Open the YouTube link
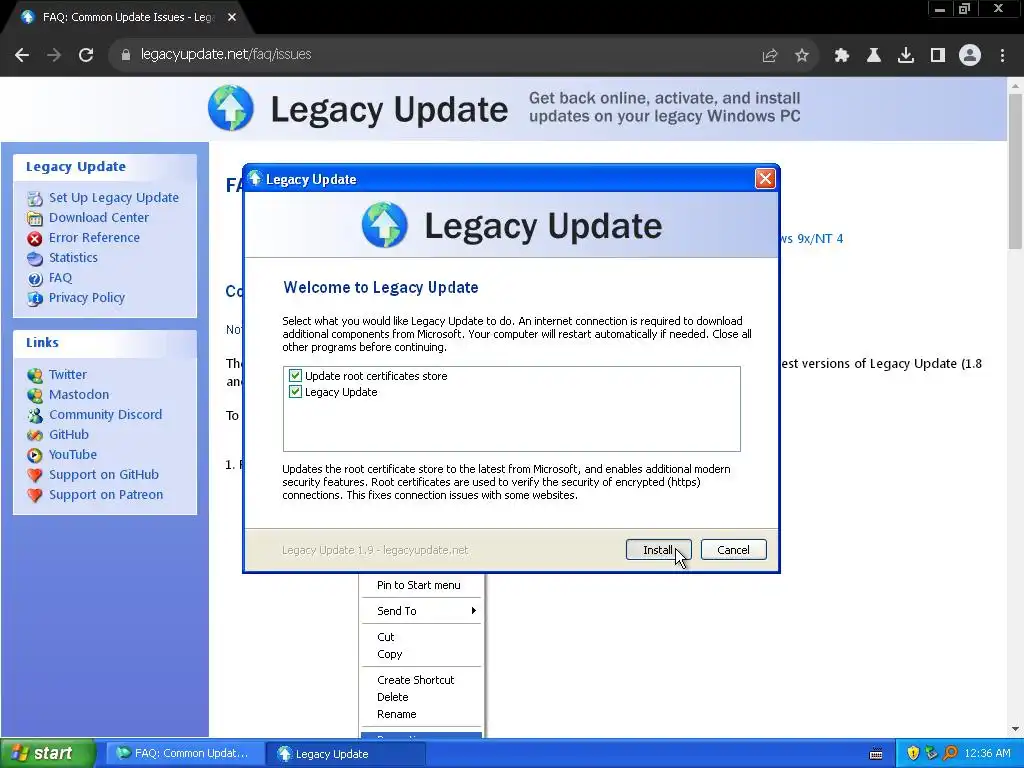 pyautogui.click(x=72, y=455)
